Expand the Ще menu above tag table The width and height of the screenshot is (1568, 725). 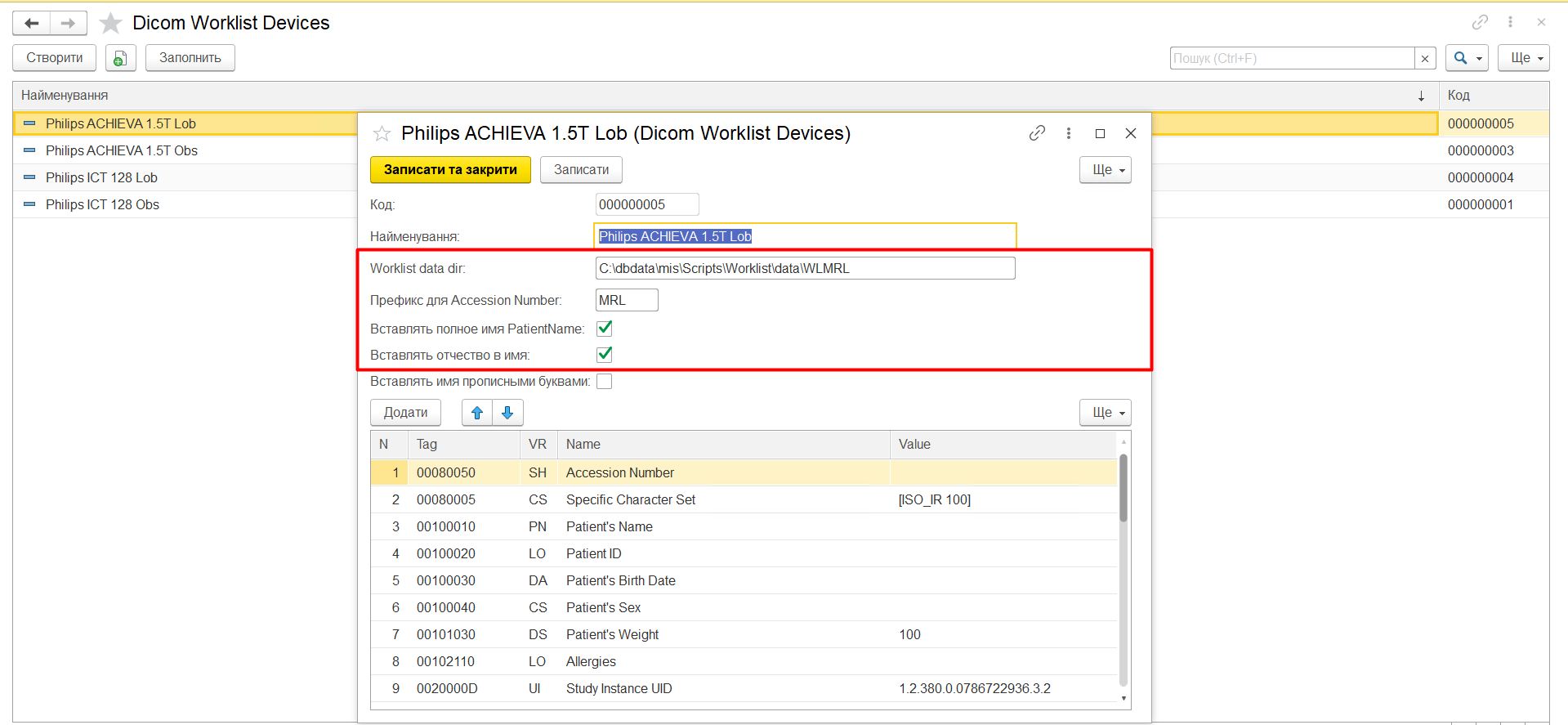coord(1105,413)
